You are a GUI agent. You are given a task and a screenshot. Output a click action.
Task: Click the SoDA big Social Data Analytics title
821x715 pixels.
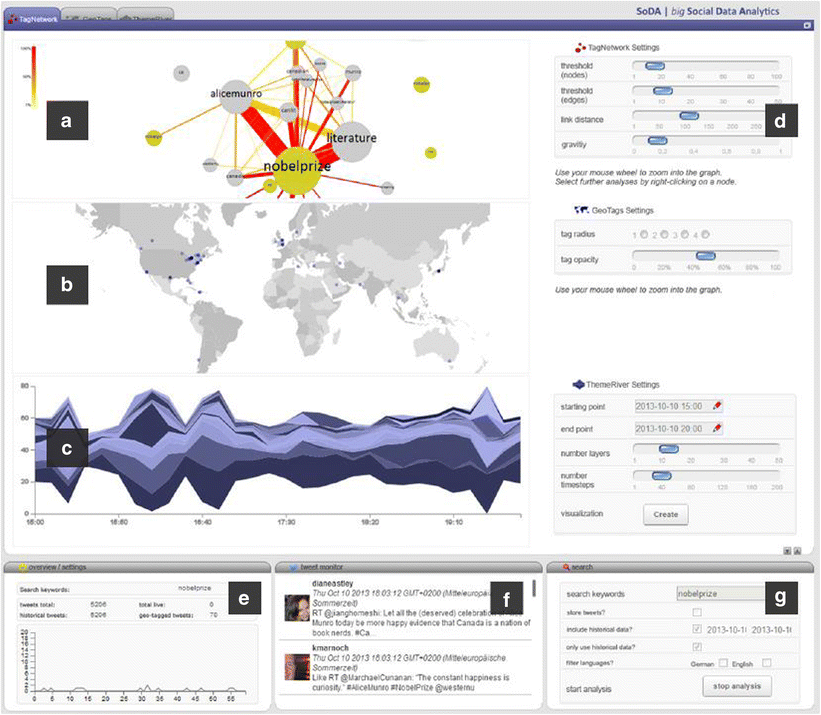pos(707,11)
